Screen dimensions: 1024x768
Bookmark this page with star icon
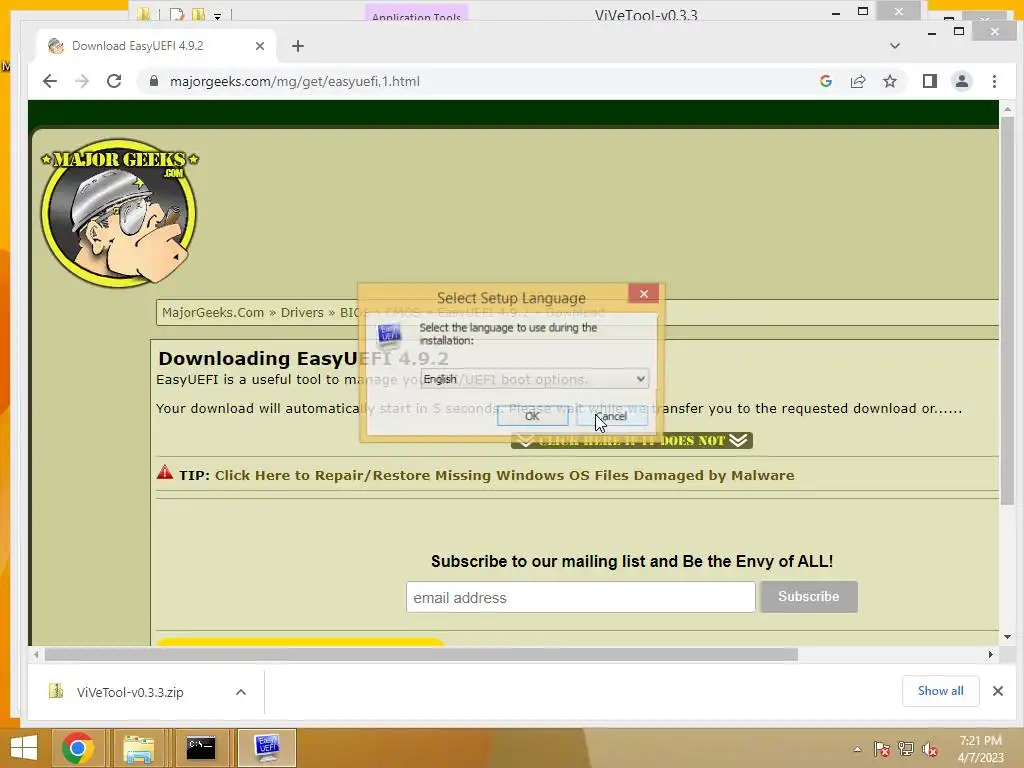(889, 81)
